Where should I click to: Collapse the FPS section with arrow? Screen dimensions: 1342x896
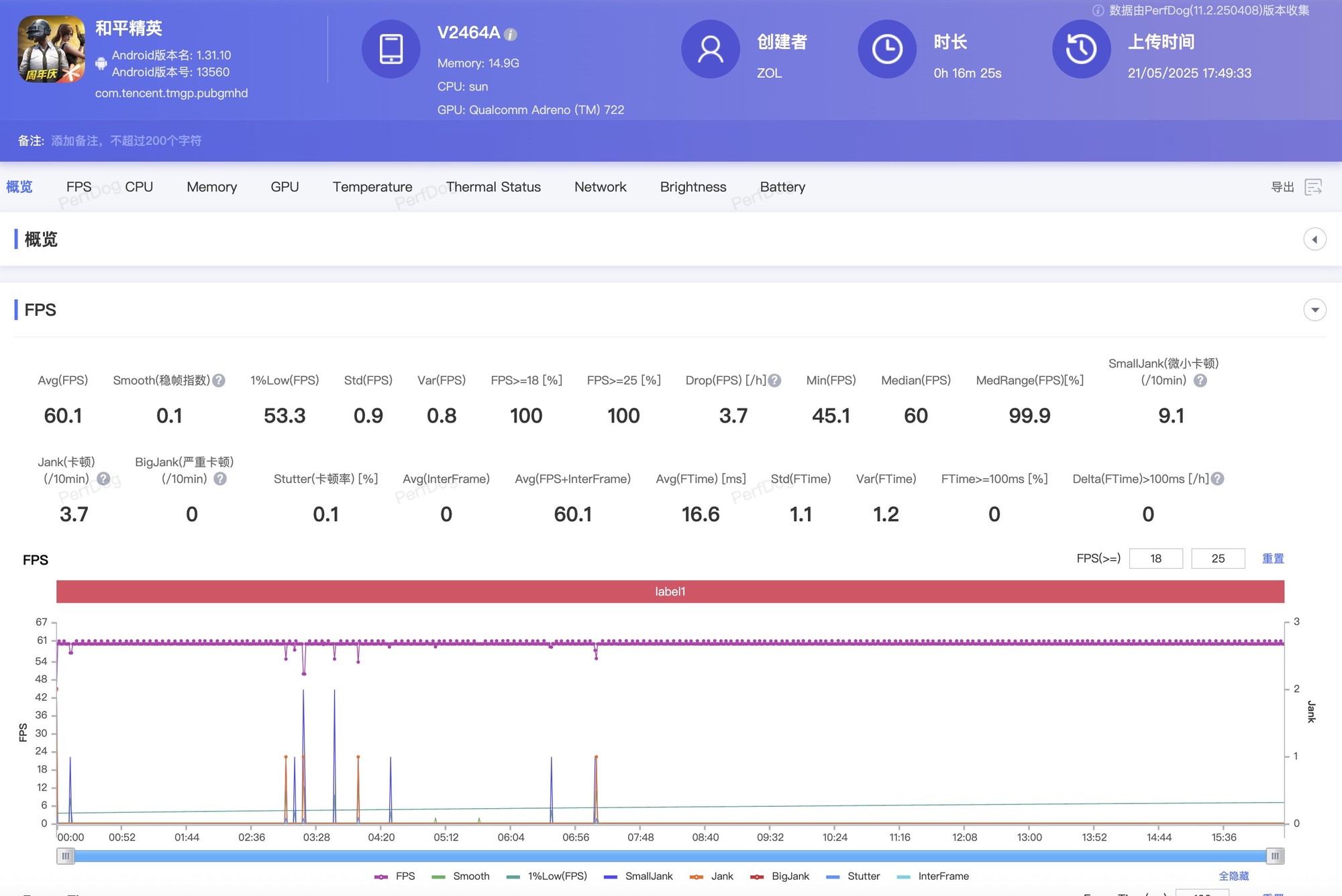tap(1314, 310)
